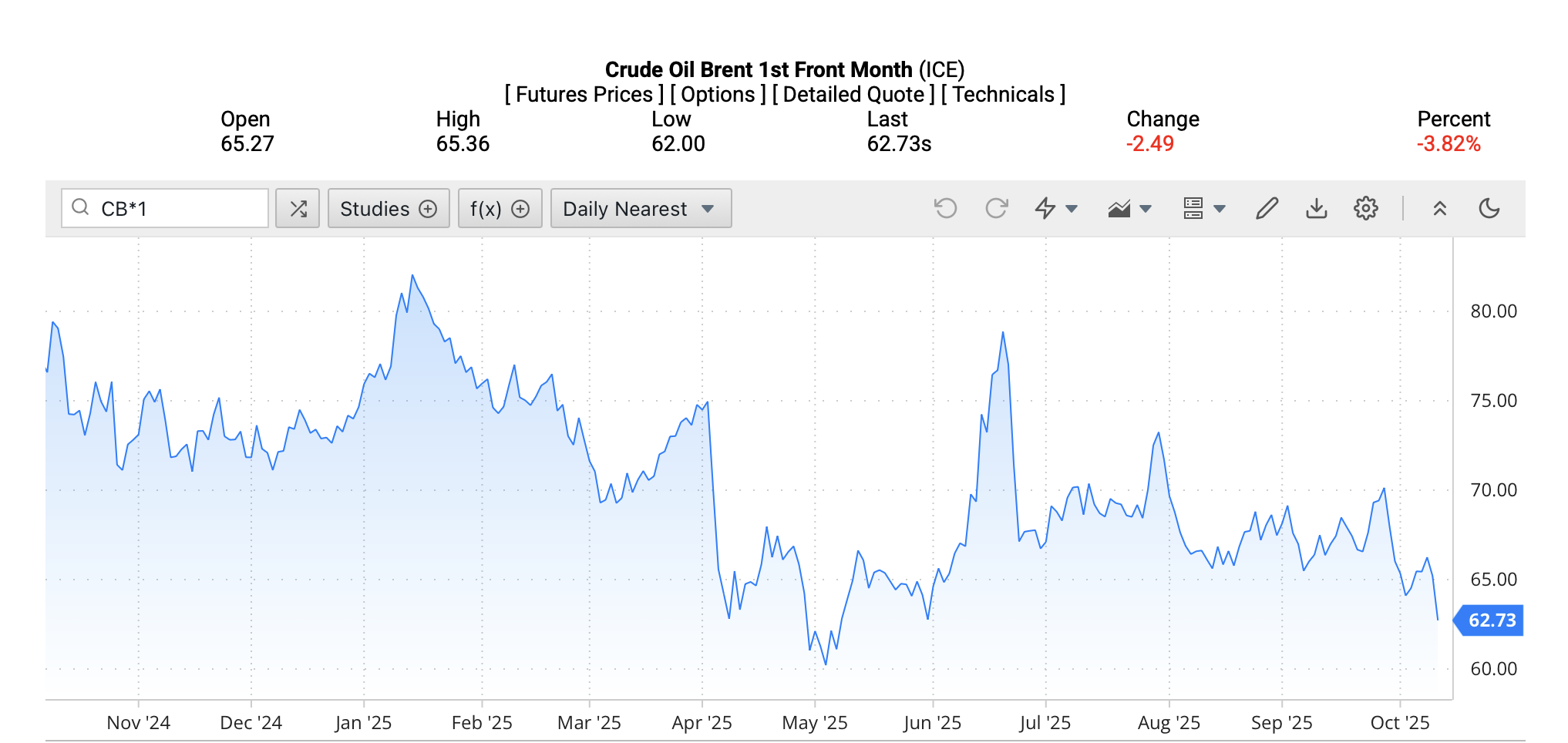Click the redo arrow icon
Viewport: 1568px width, 743px height.
coord(996,208)
